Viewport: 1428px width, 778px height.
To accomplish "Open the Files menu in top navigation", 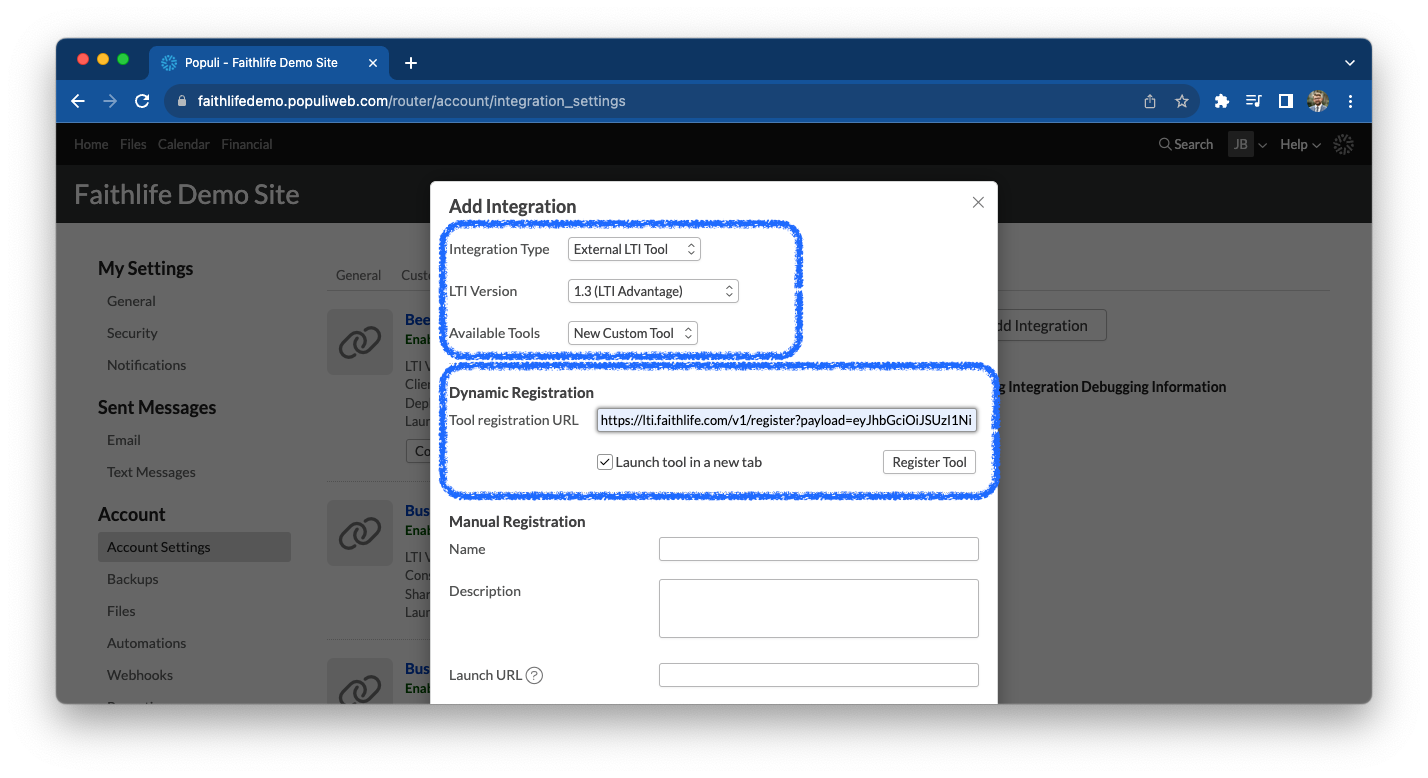I will tap(133, 144).
